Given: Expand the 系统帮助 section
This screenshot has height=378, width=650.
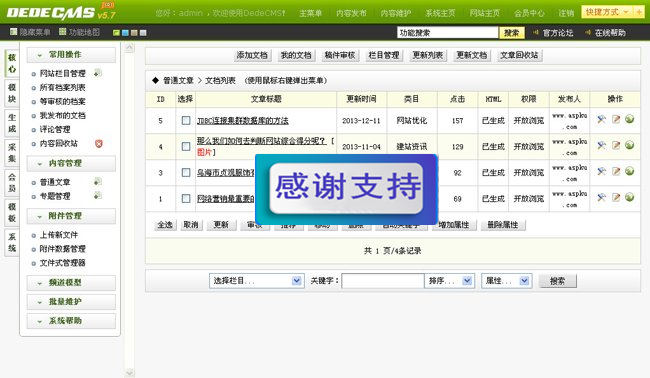Looking at the screenshot, I should tap(71, 321).
